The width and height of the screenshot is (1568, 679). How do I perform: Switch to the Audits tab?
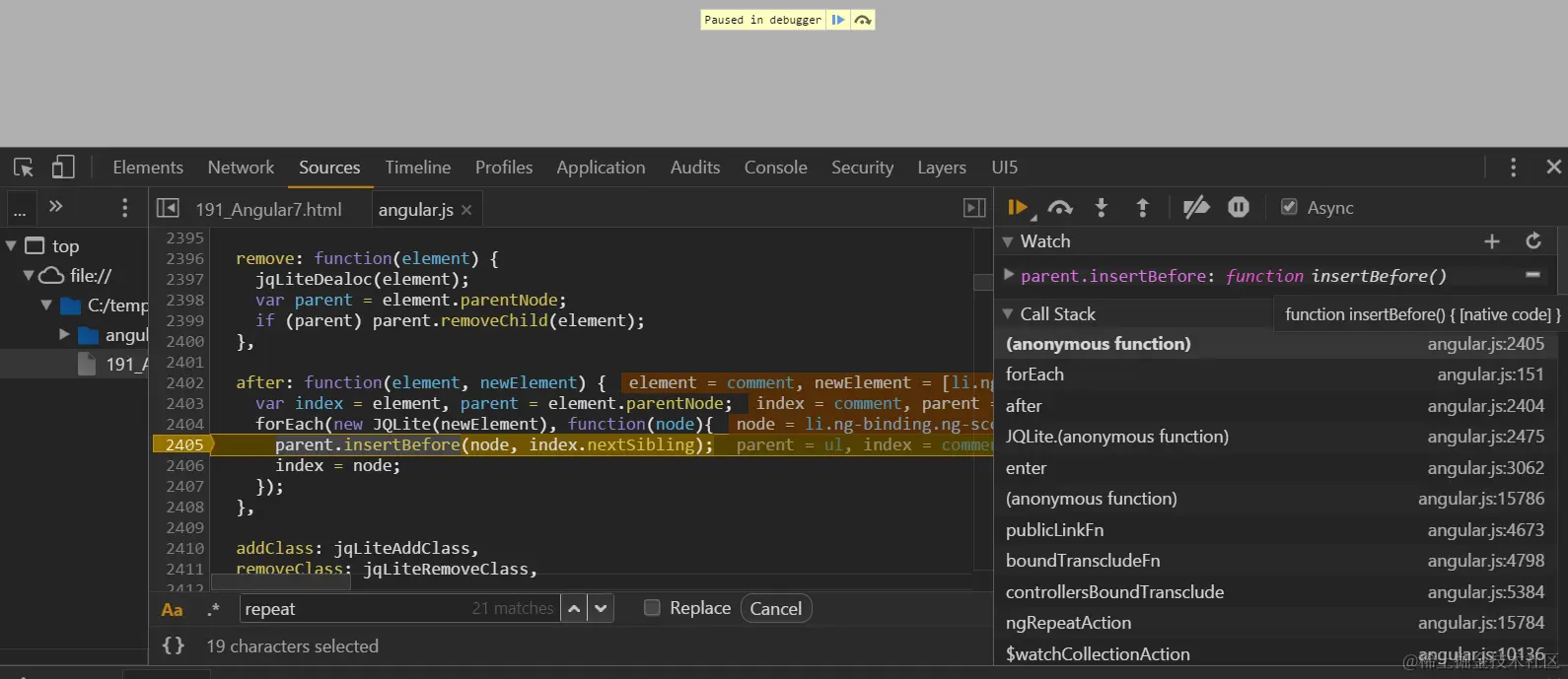(695, 168)
